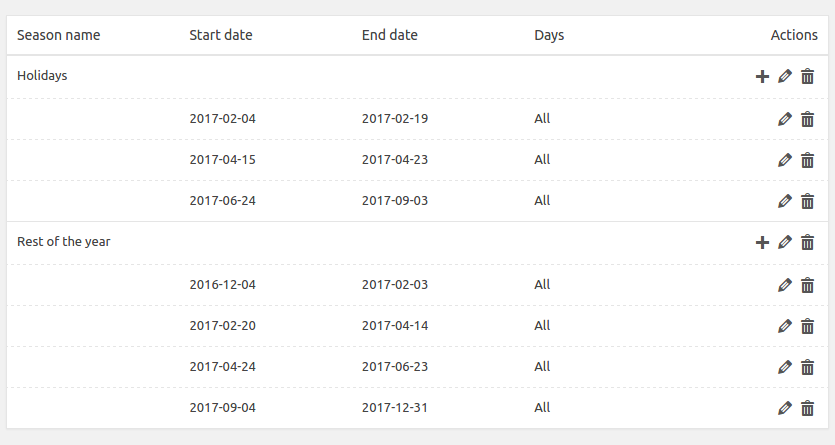Edit the Rest of the year season

pos(785,242)
